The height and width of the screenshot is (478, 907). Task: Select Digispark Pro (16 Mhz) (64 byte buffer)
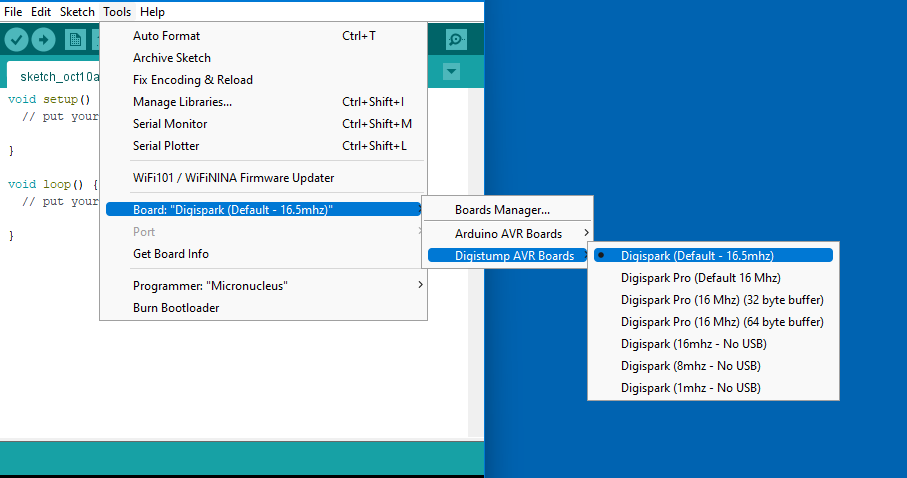tap(713, 322)
